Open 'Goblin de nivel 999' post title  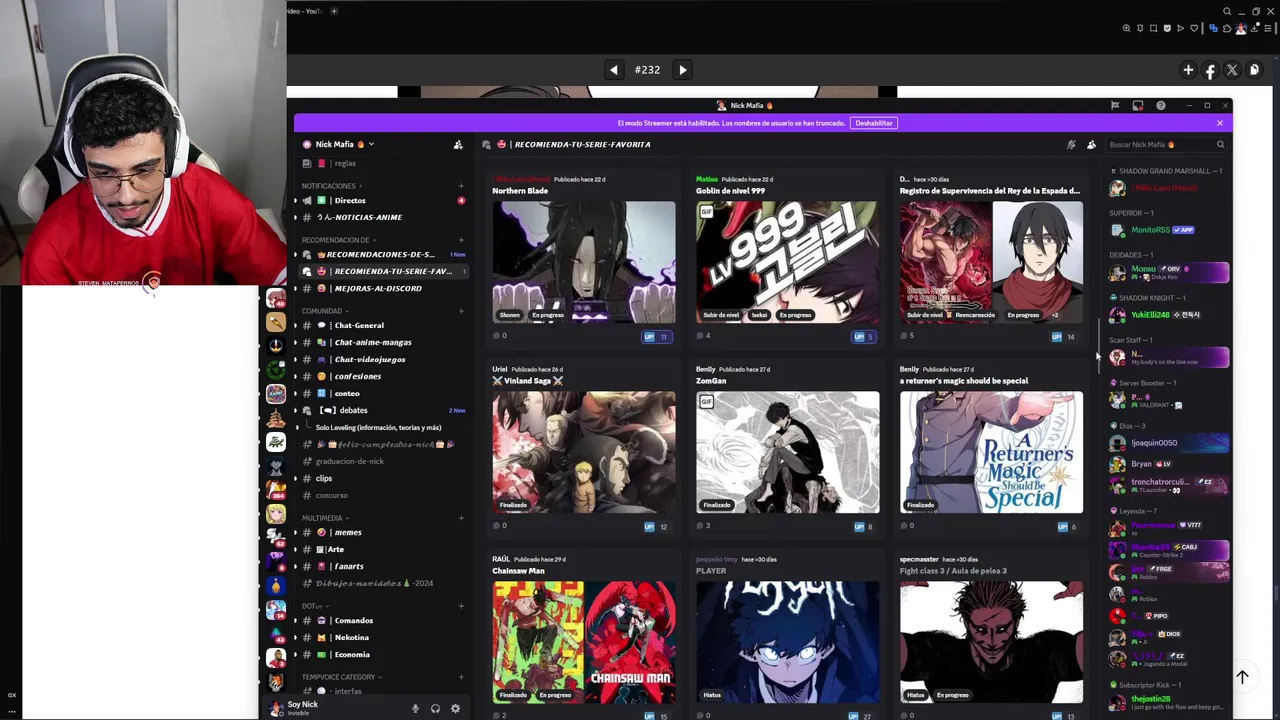(x=731, y=190)
